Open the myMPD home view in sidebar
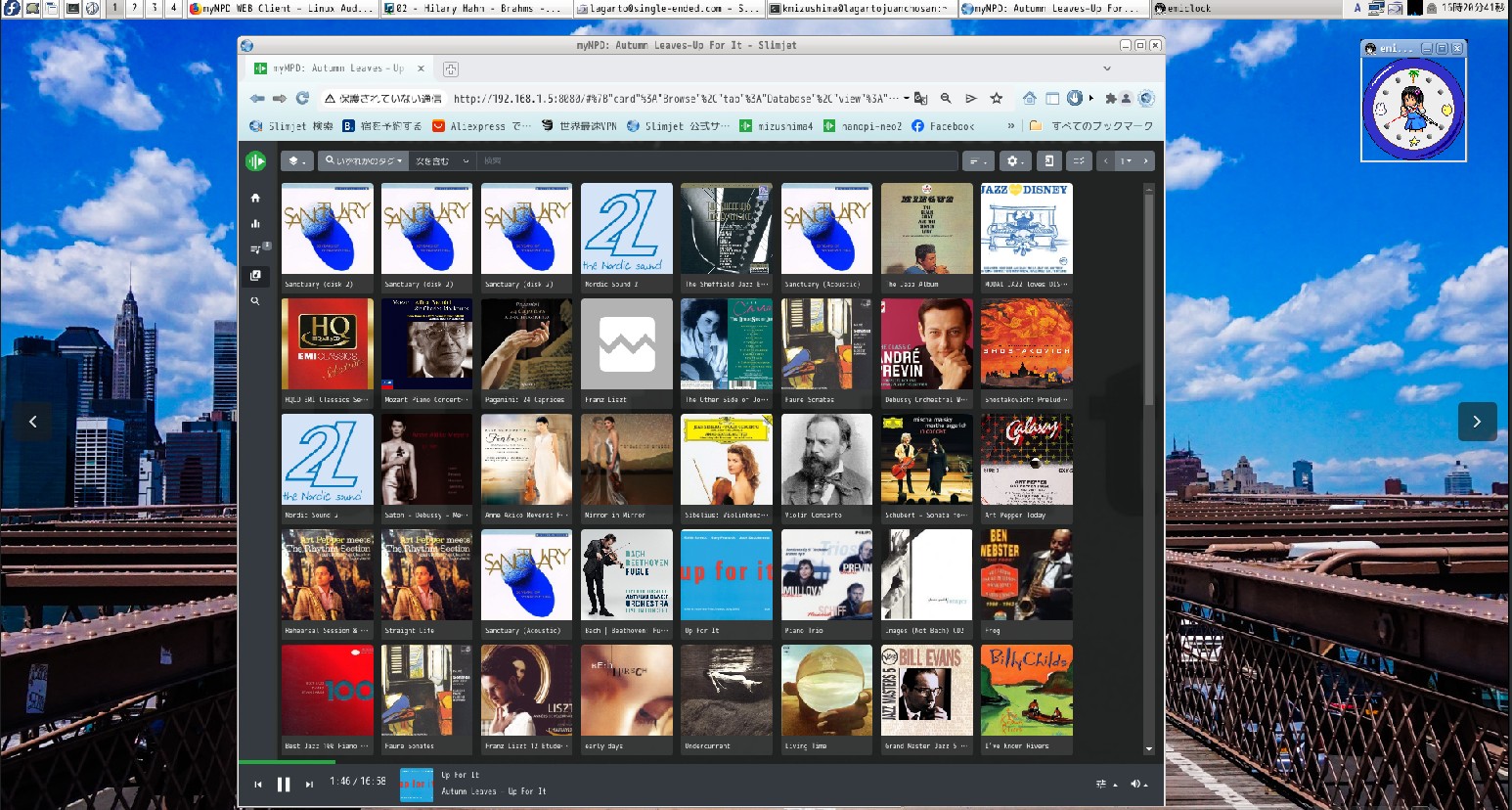 tap(255, 198)
